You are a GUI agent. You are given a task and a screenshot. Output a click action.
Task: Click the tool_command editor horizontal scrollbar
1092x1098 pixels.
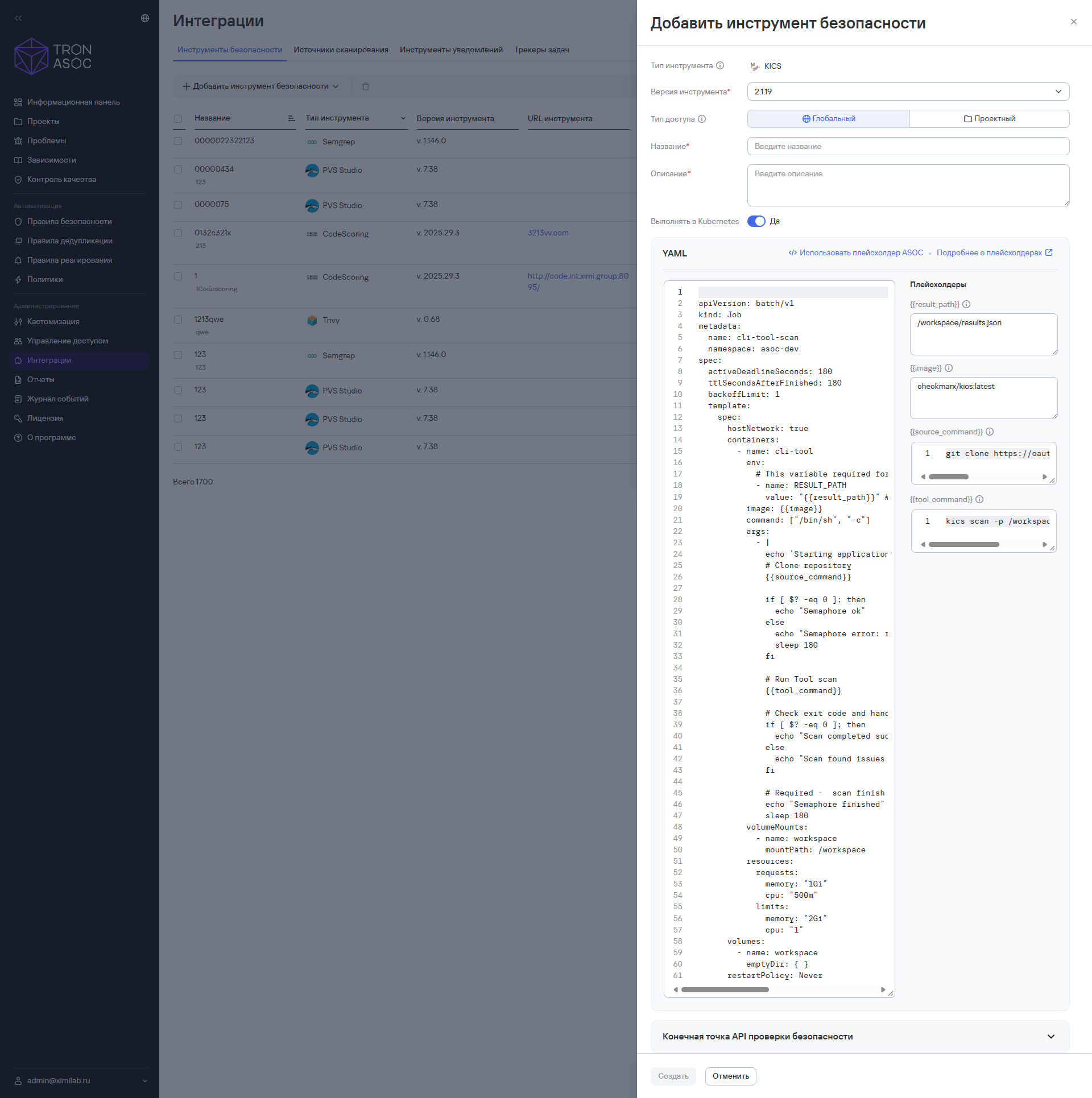[x=963, y=544]
